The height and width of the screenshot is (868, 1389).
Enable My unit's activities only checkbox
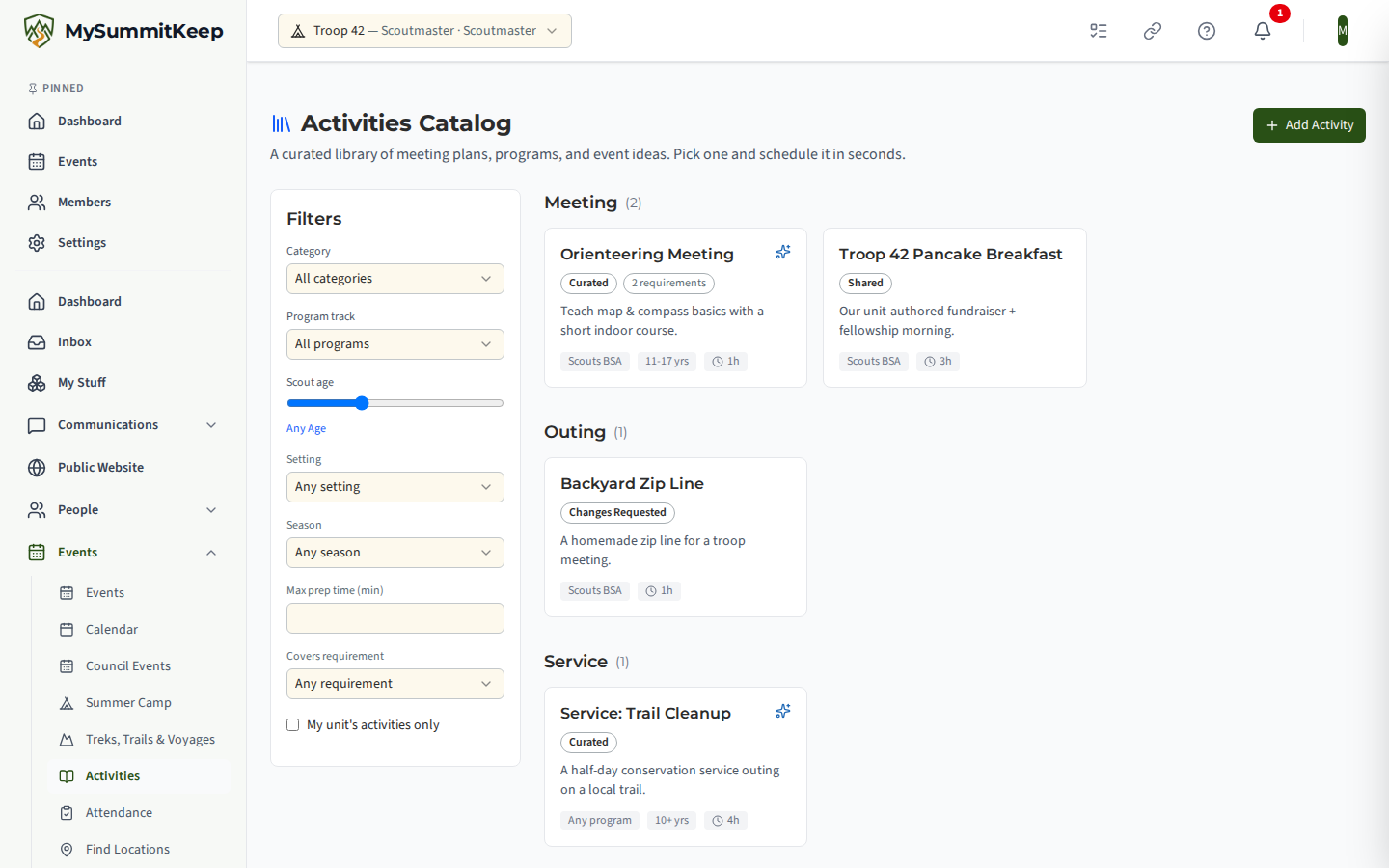pyautogui.click(x=292, y=725)
